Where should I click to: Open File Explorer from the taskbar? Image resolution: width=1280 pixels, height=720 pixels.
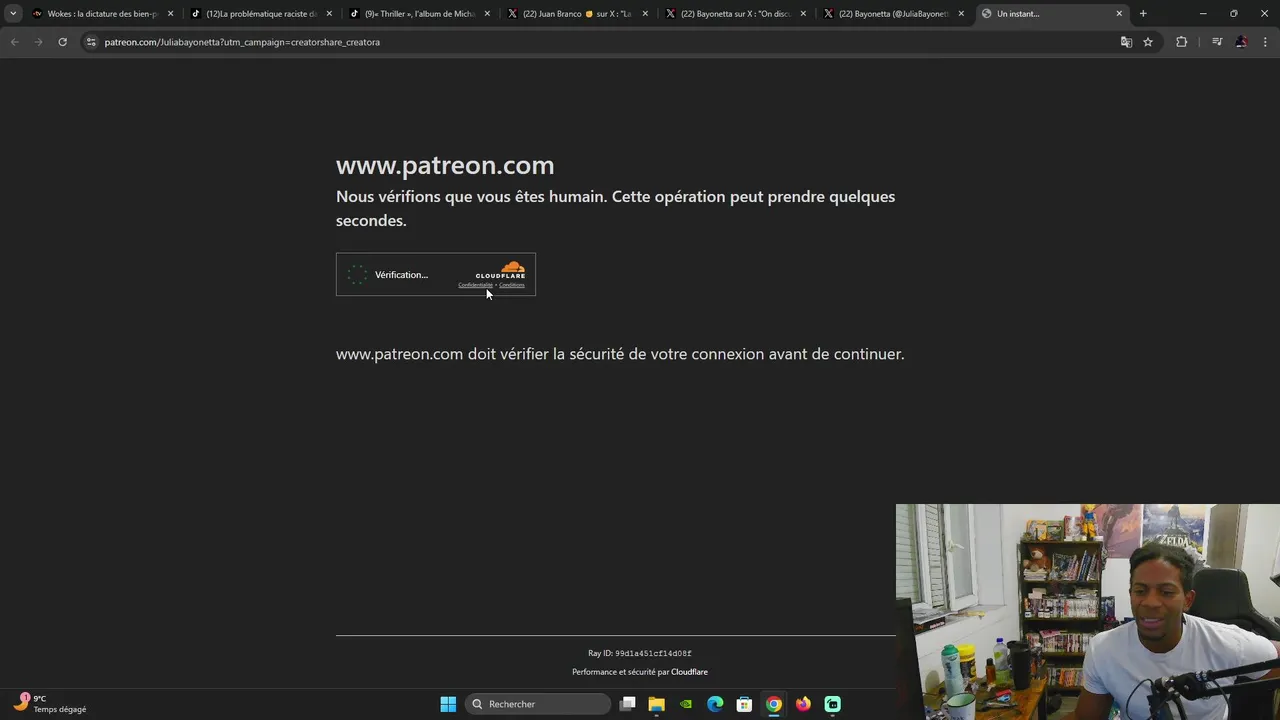[657, 704]
